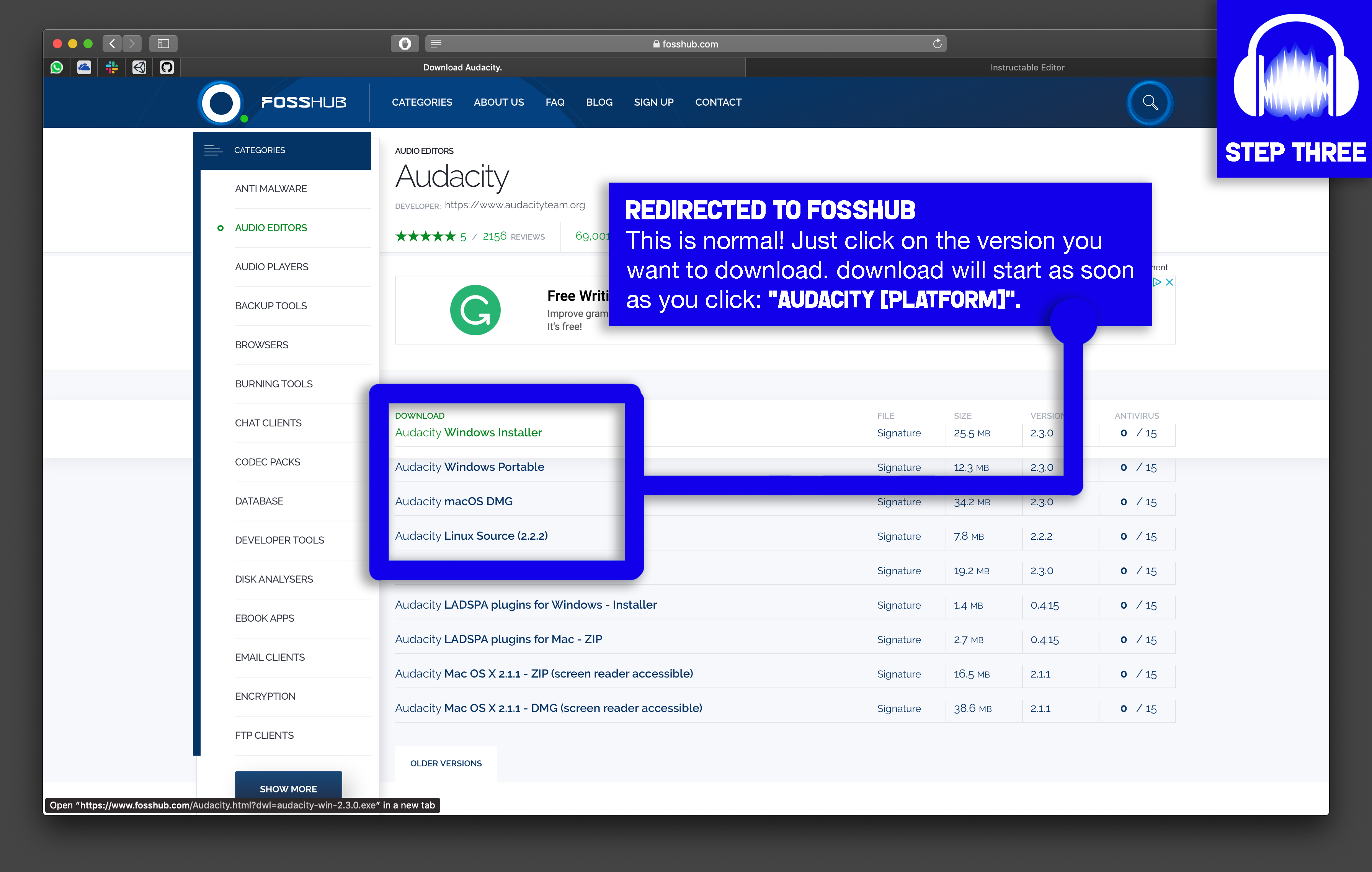Click the Grammarly logo in the ad

tap(475, 310)
